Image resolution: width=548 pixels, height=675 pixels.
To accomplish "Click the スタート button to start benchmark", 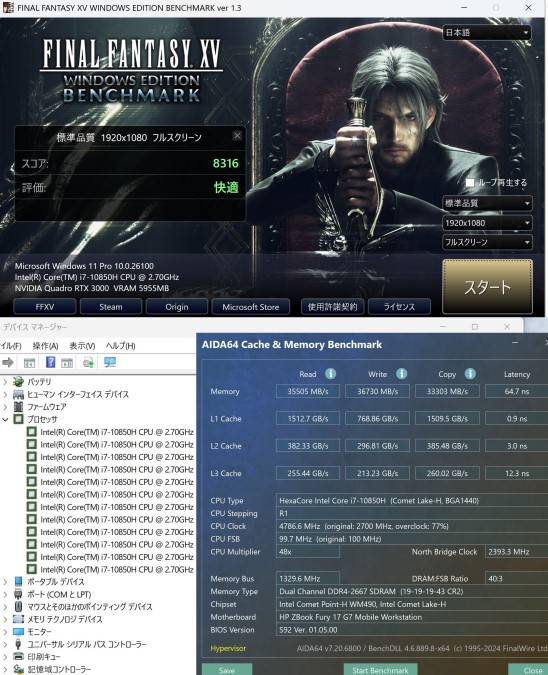I will (487, 287).
